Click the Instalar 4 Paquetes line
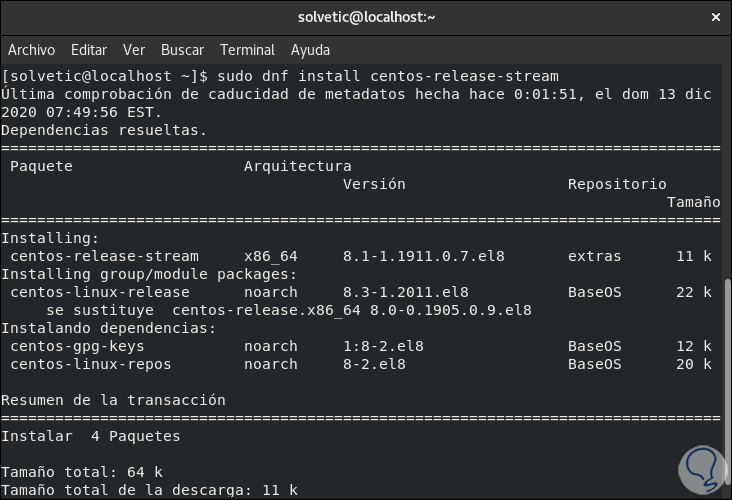The height and width of the screenshot is (500, 732). tap(90, 436)
